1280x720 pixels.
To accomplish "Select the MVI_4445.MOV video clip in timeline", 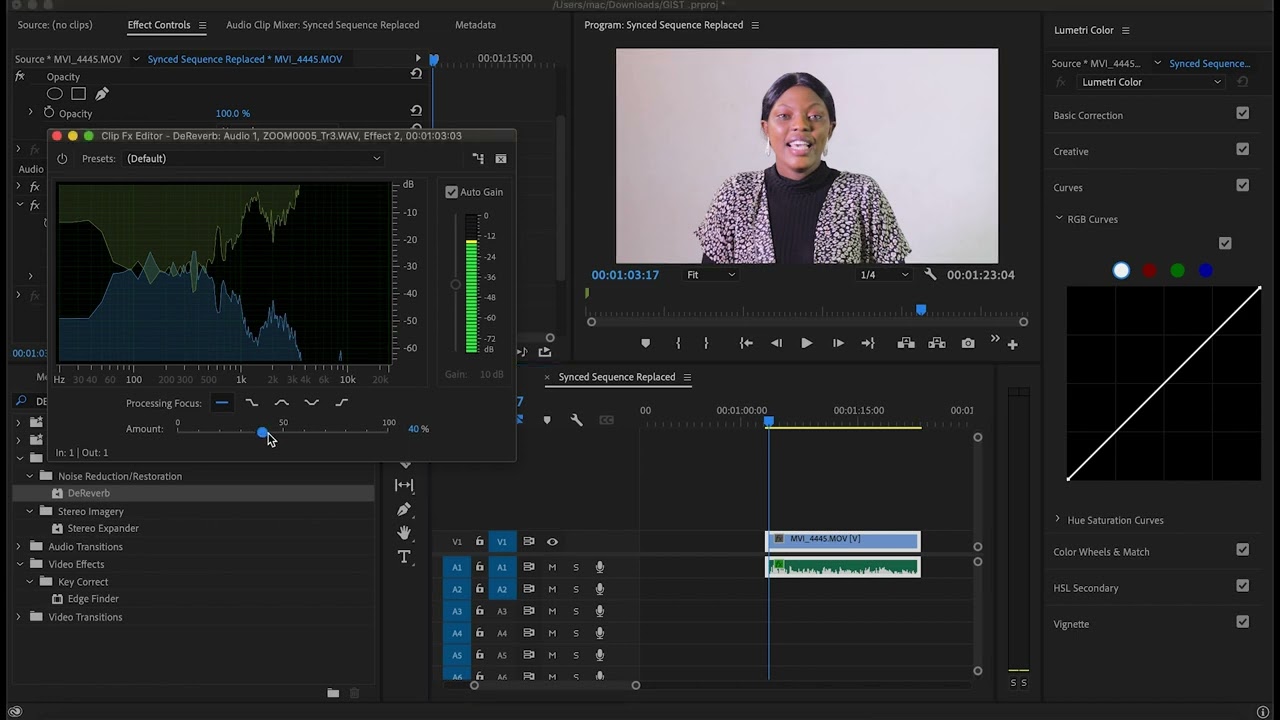I will (842, 541).
